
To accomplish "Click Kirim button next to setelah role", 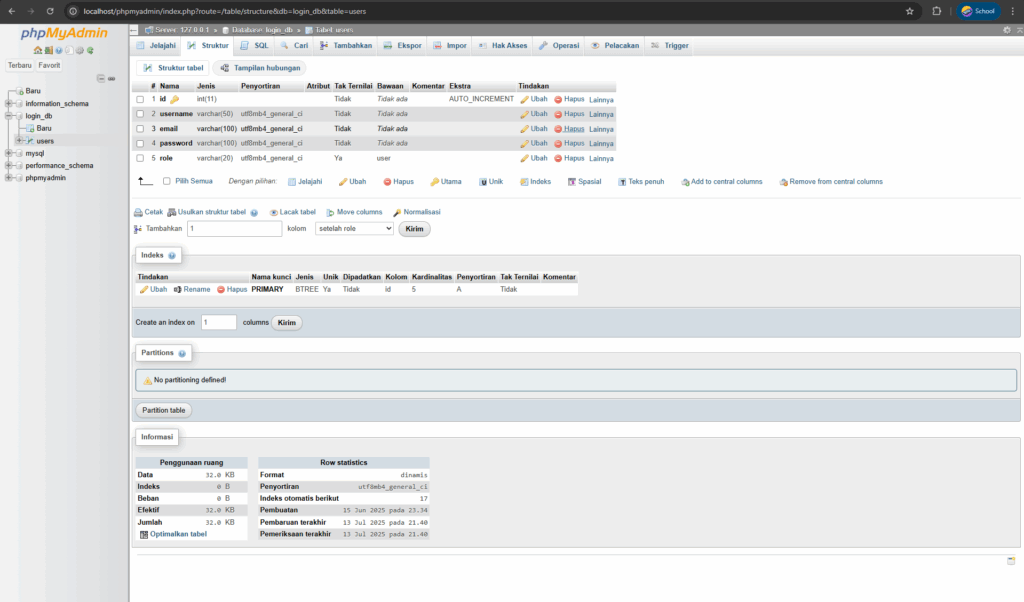I will tap(414, 229).
